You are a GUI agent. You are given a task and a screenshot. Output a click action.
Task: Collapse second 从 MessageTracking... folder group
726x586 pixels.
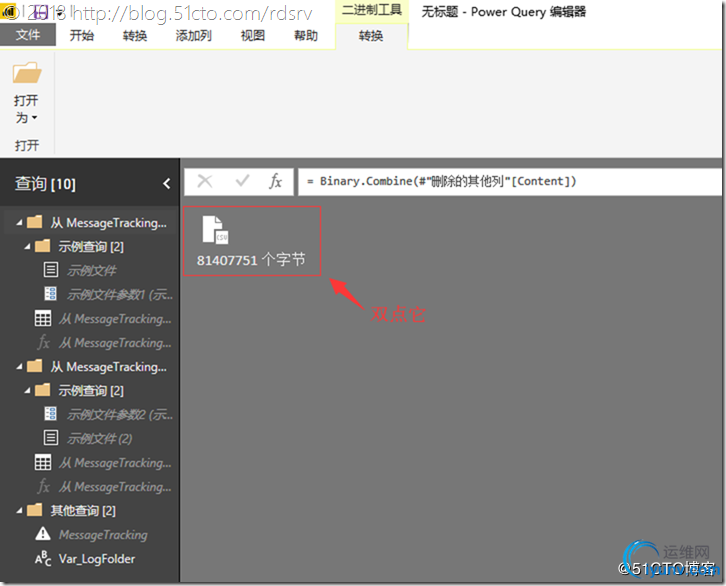tap(19, 367)
